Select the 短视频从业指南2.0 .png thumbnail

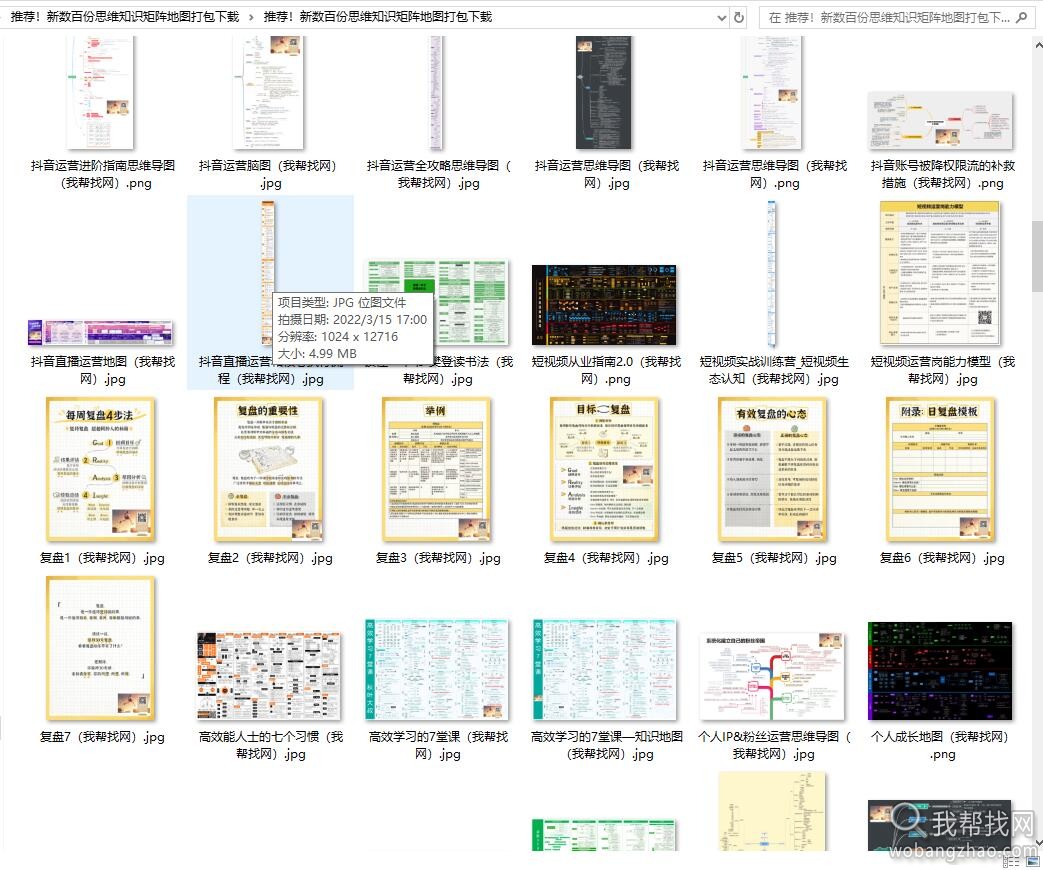(x=604, y=305)
